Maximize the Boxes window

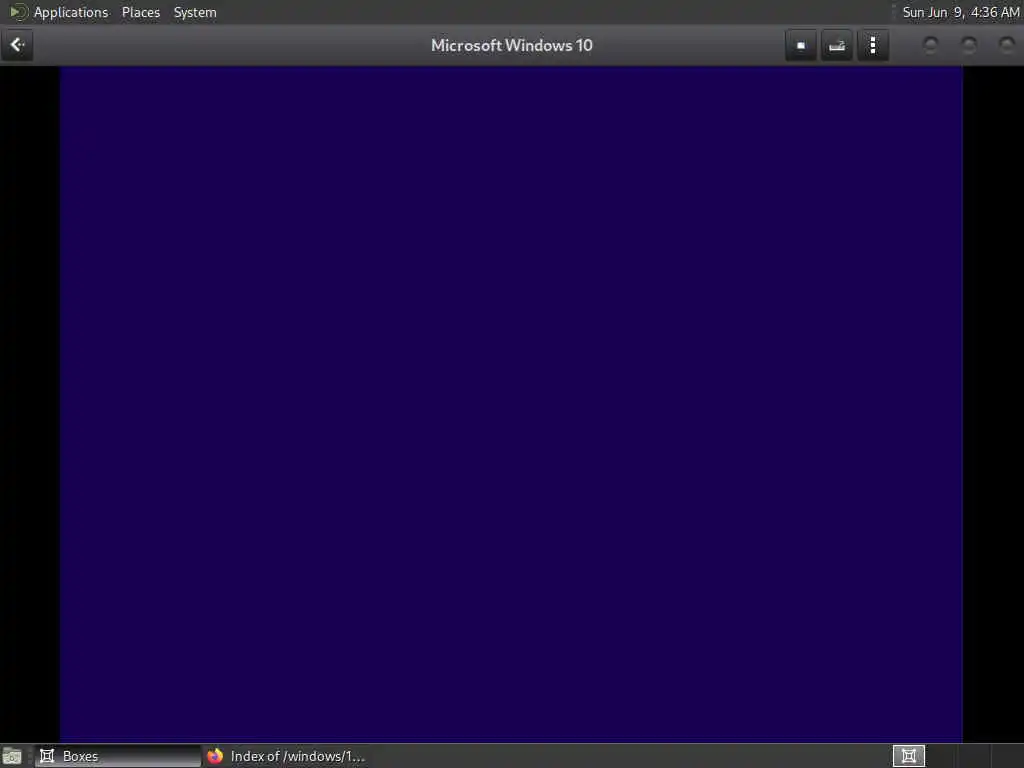pos(969,45)
